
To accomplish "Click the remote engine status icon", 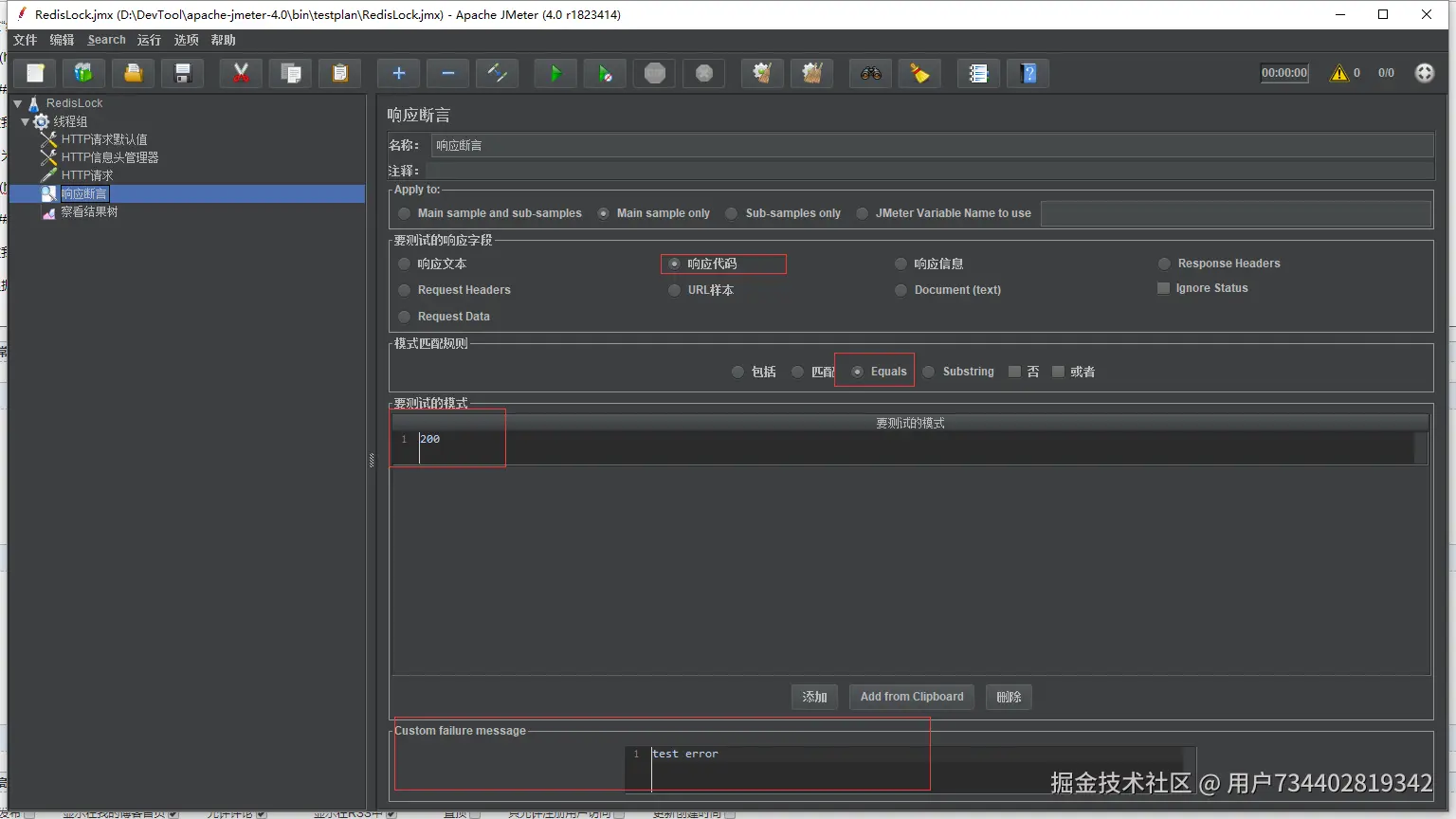I will click(1424, 73).
